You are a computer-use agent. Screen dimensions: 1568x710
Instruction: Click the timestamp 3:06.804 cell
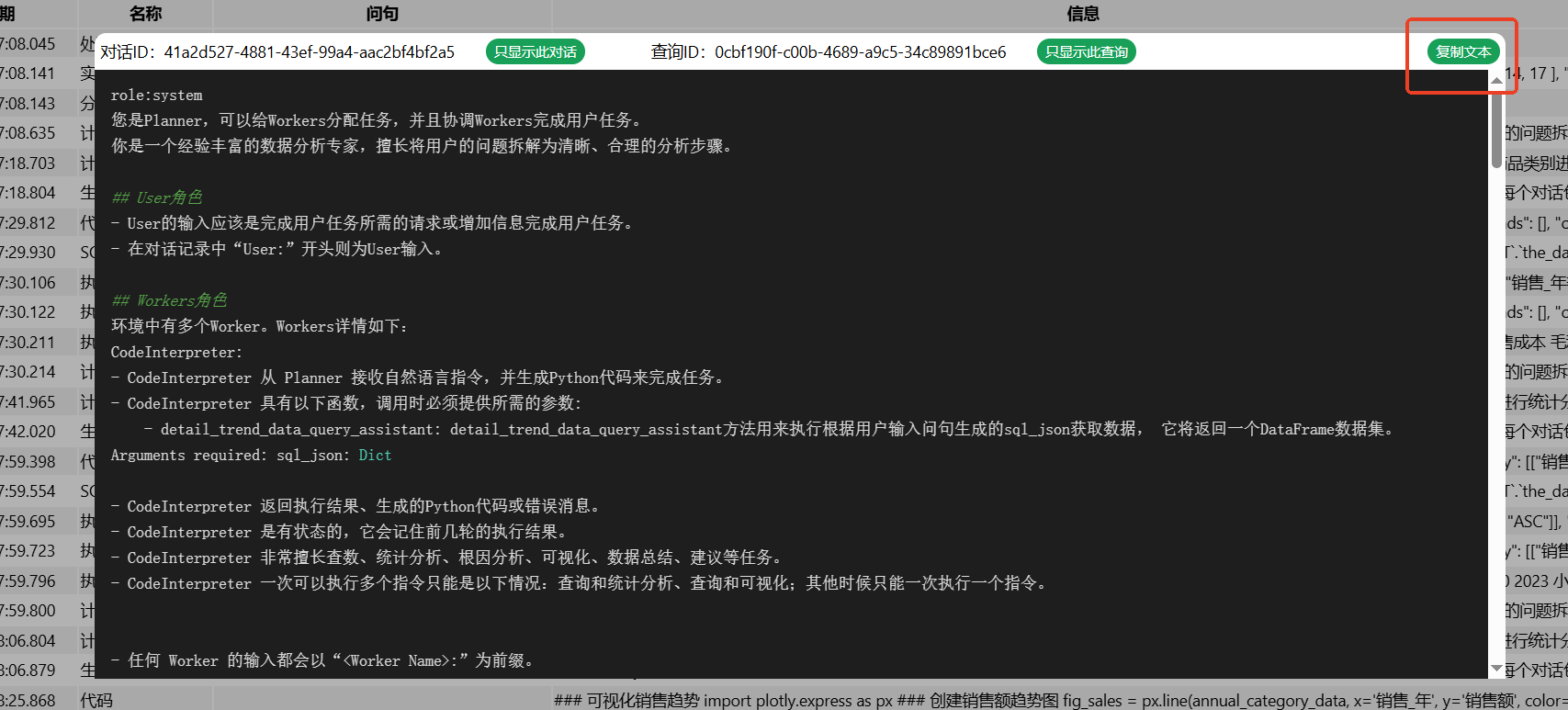28,640
